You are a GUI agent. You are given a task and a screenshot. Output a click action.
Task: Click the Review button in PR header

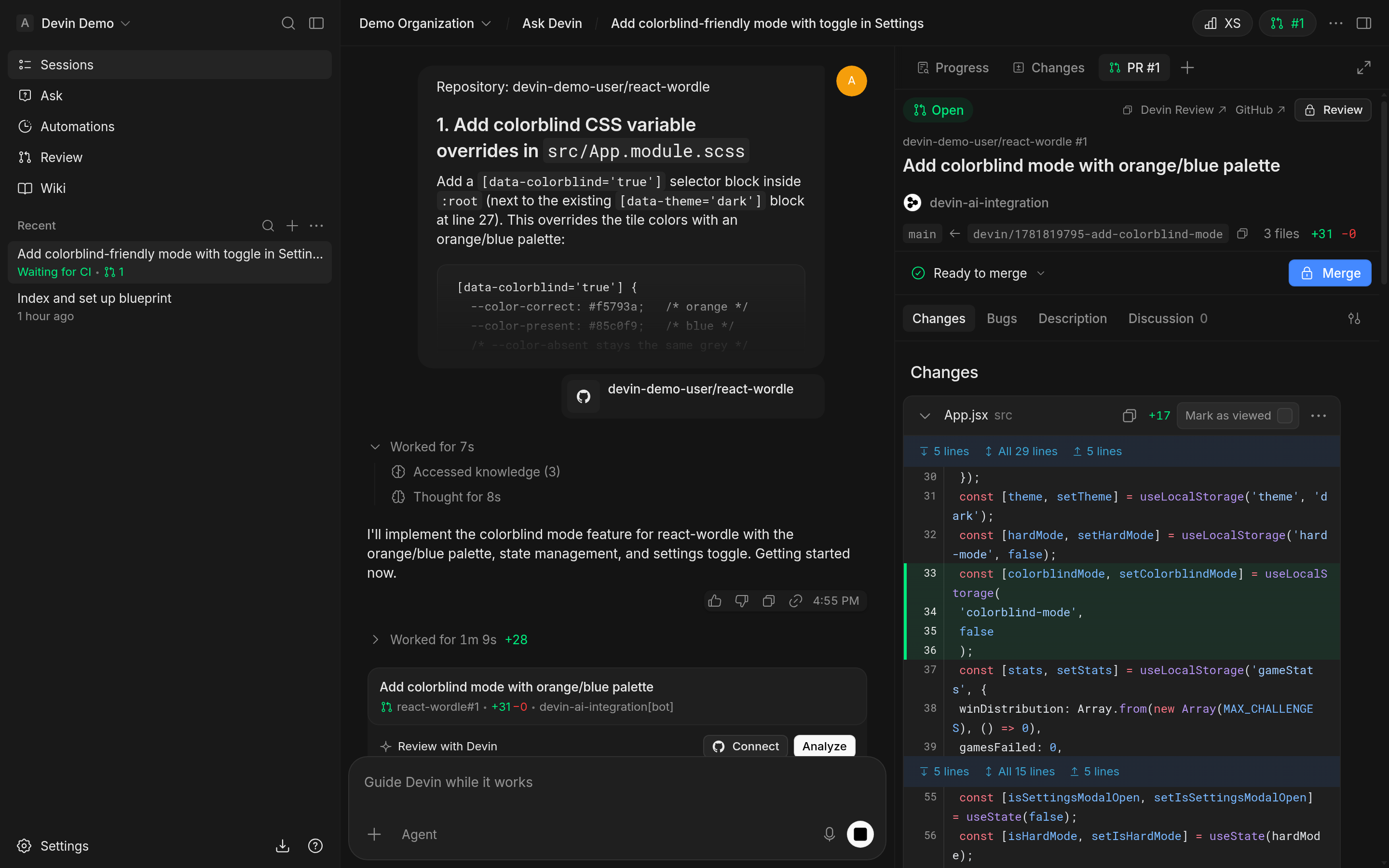click(x=1333, y=109)
